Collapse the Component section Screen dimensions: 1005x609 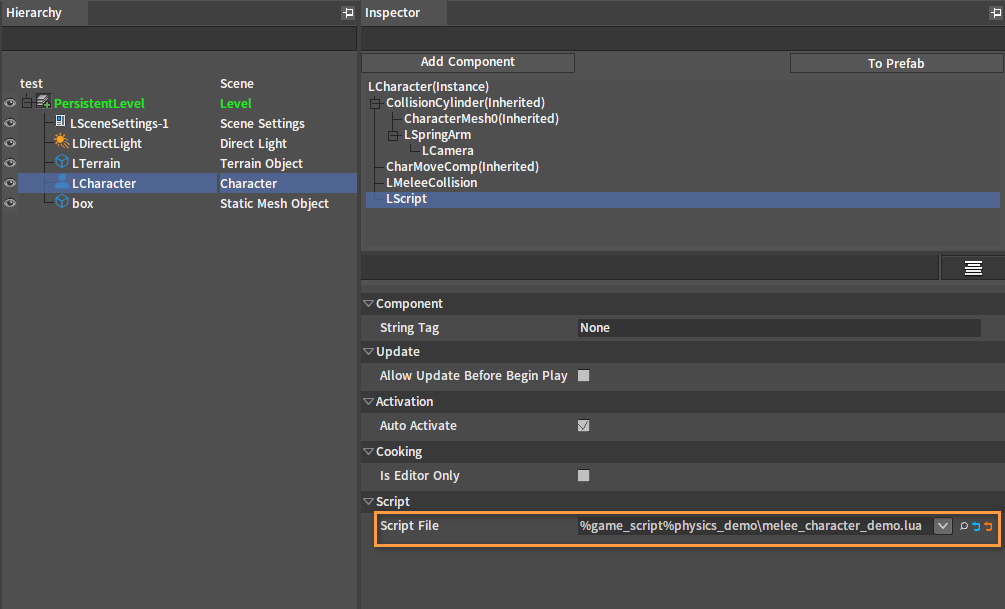point(369,303)
